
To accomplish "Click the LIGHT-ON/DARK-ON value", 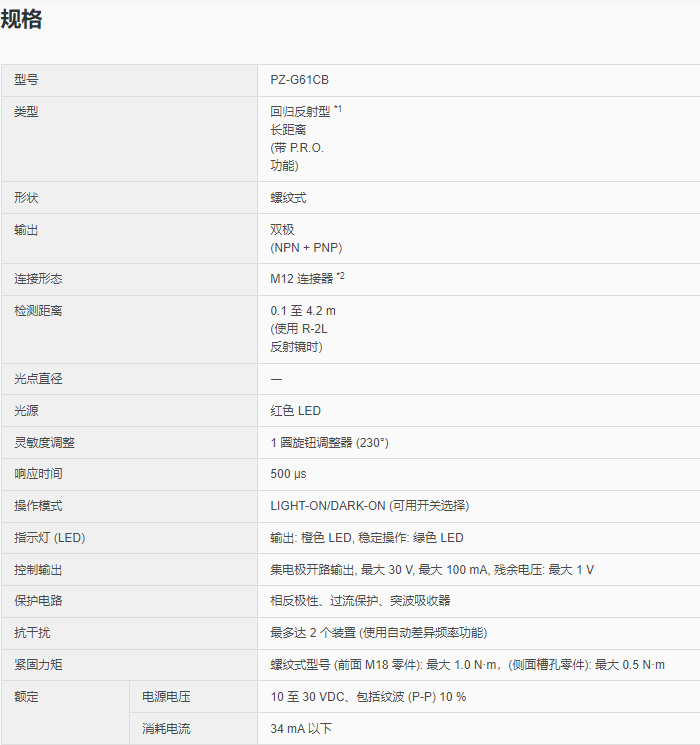I will 370,506.
